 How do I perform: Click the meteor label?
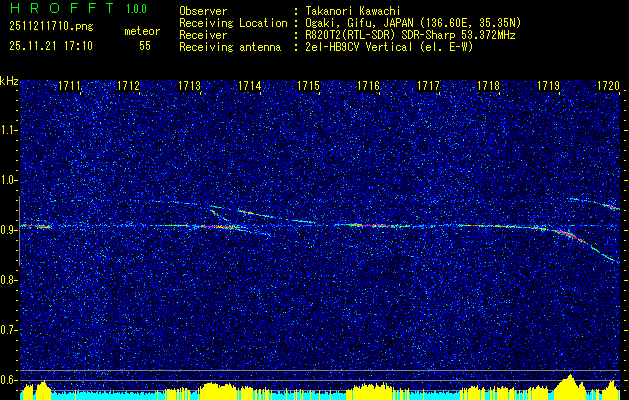click(x=142, y=31)
